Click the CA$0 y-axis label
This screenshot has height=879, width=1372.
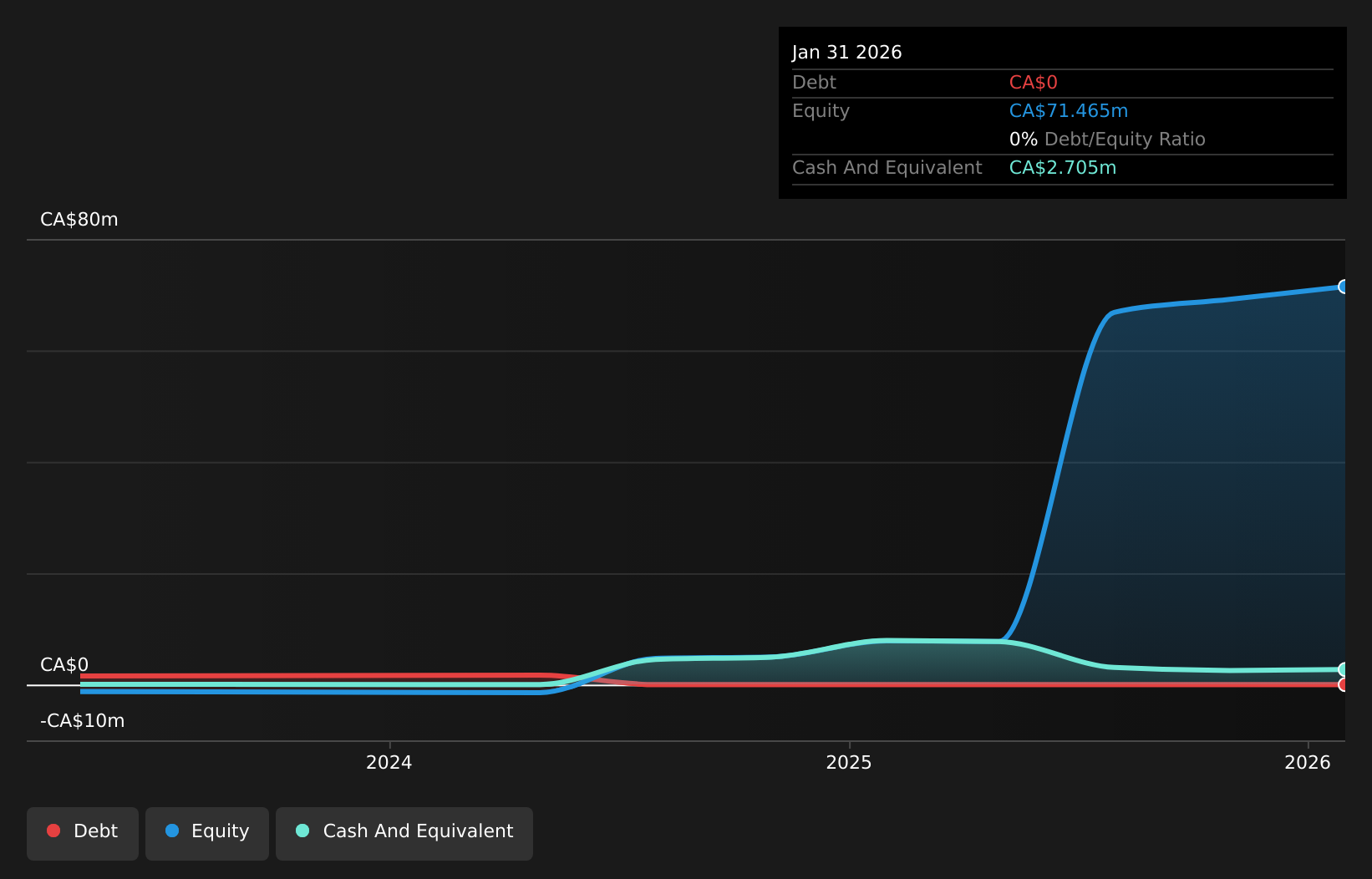(64, 665)
